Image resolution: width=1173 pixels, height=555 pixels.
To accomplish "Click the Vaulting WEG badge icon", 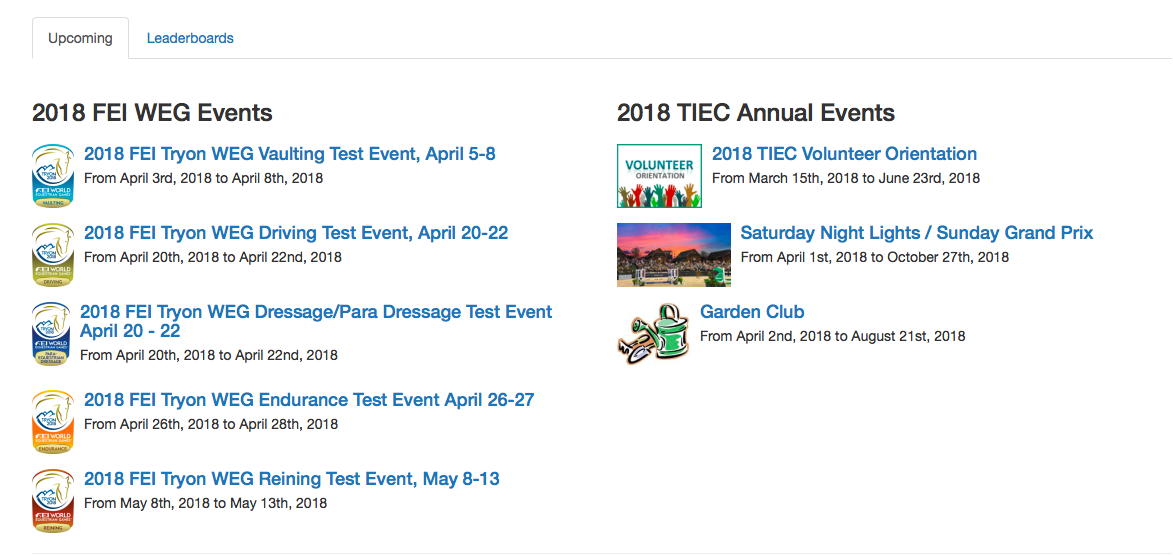I will tap(53, 176).
